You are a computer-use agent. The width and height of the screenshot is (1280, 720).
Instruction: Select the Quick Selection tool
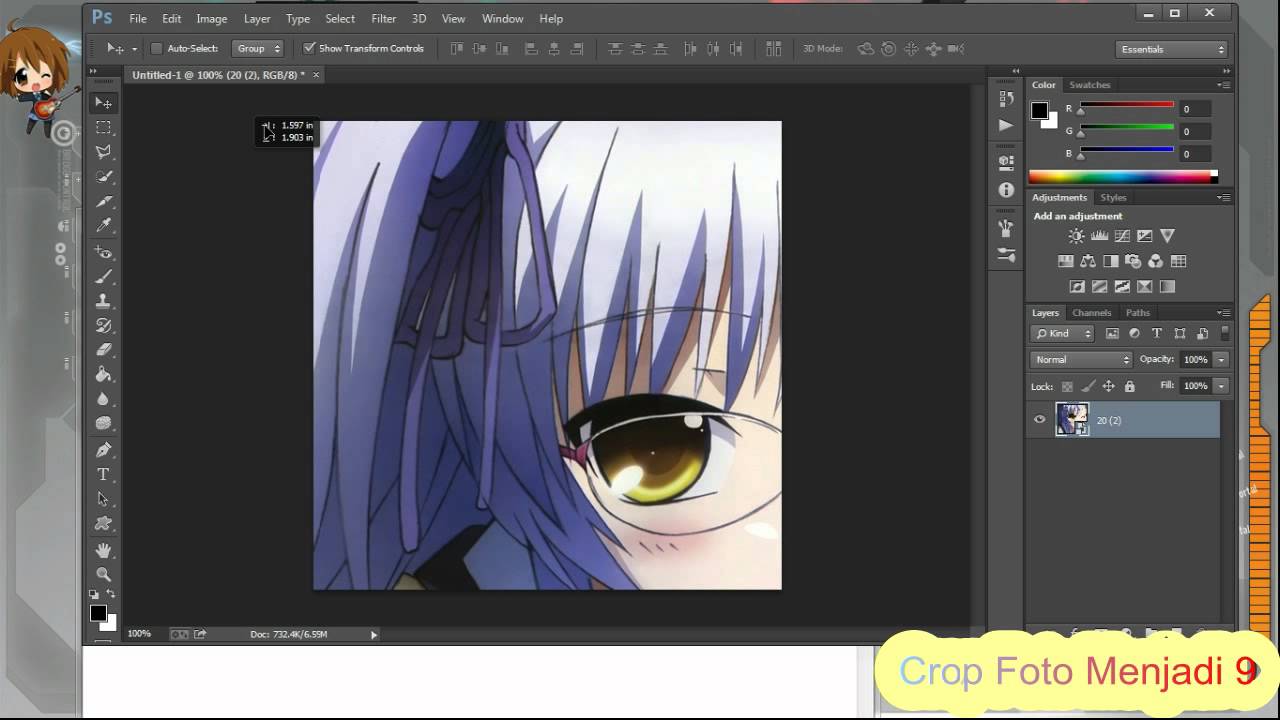tap(103, 177)
